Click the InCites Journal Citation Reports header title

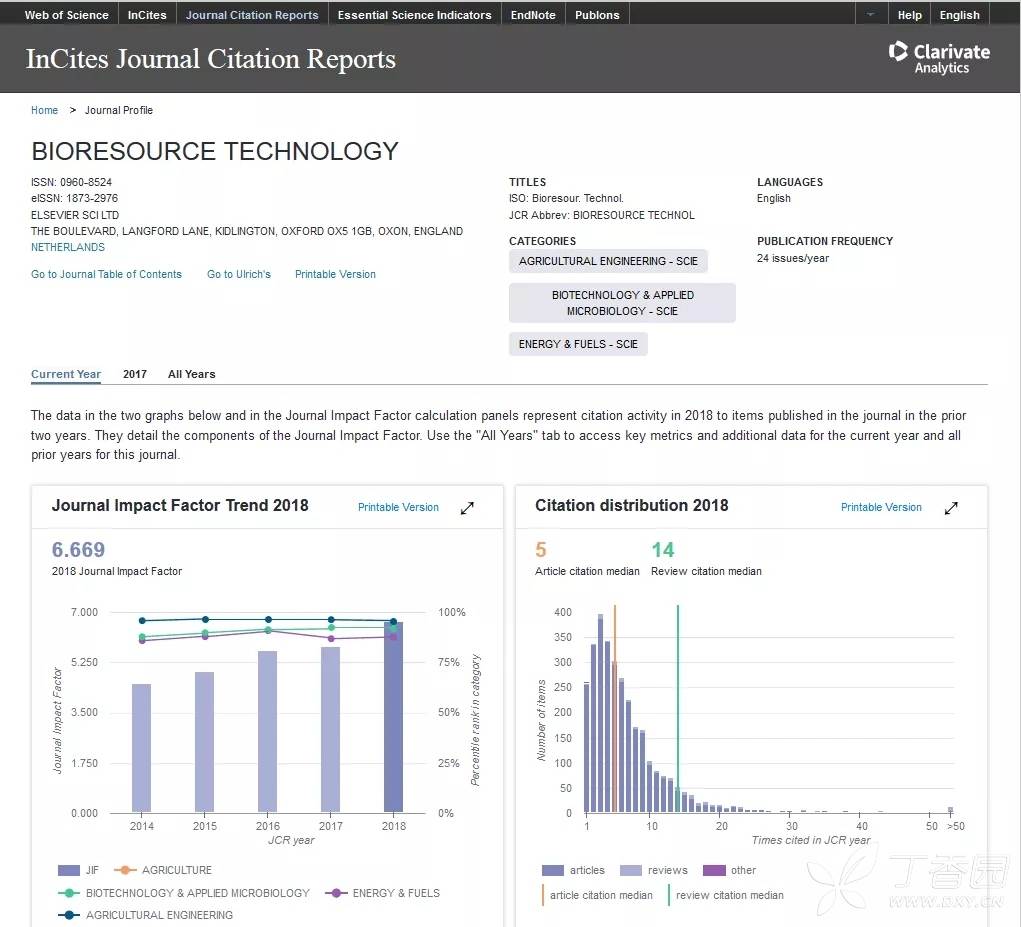click(x=210, y=59)
